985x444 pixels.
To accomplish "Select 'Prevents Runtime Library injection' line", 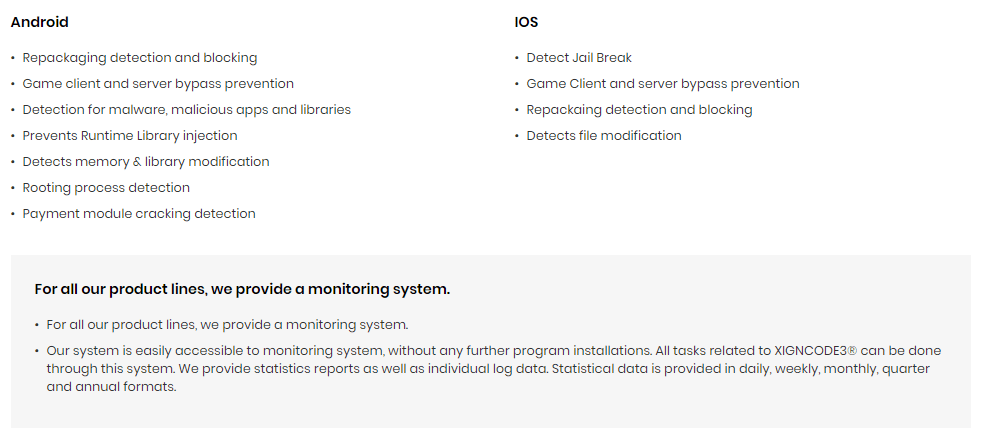I will click(x=130, y=136).
